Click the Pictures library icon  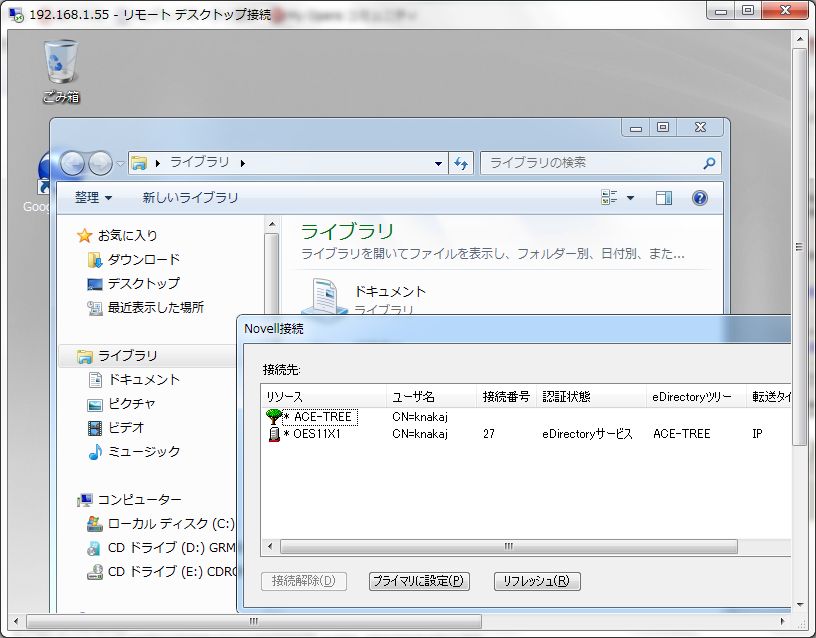[95, 404]
